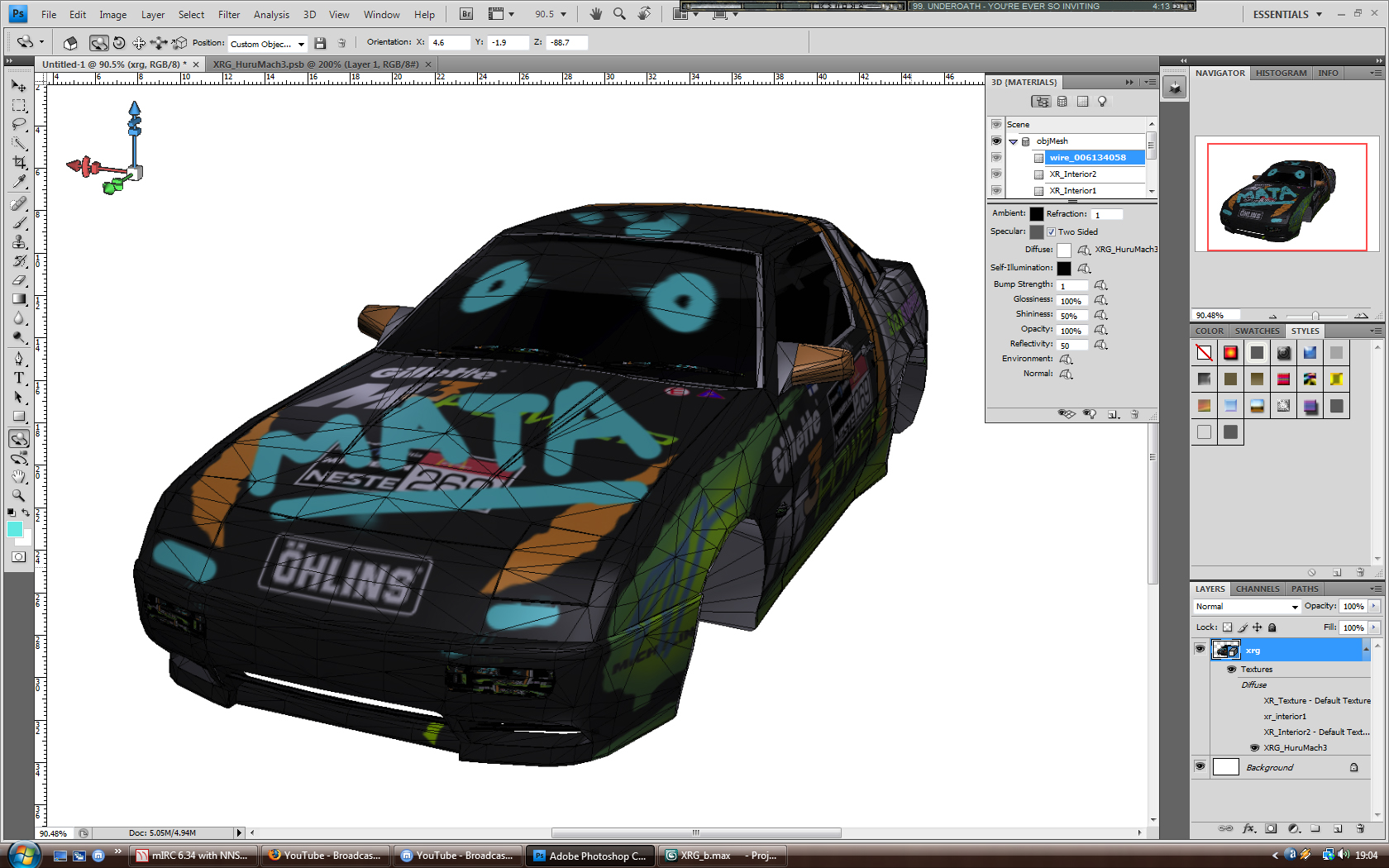Launch Adobe Bridge from the Br icon
This screenshot has height=868, width=1389.
(x=466, y=14)
